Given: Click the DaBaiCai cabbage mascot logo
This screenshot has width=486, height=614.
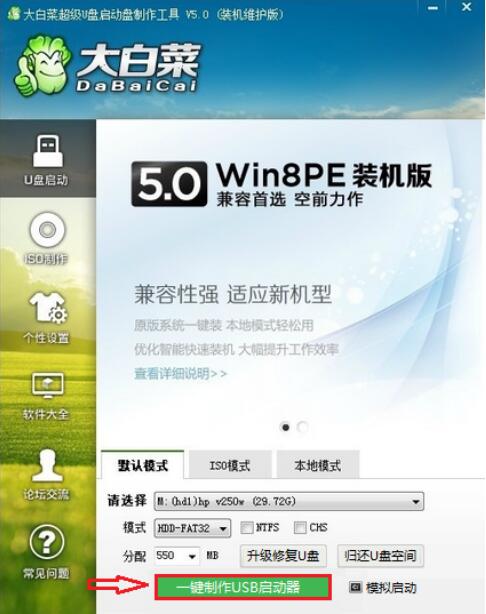Looking at the screenshot, I should tap(43, 65).
